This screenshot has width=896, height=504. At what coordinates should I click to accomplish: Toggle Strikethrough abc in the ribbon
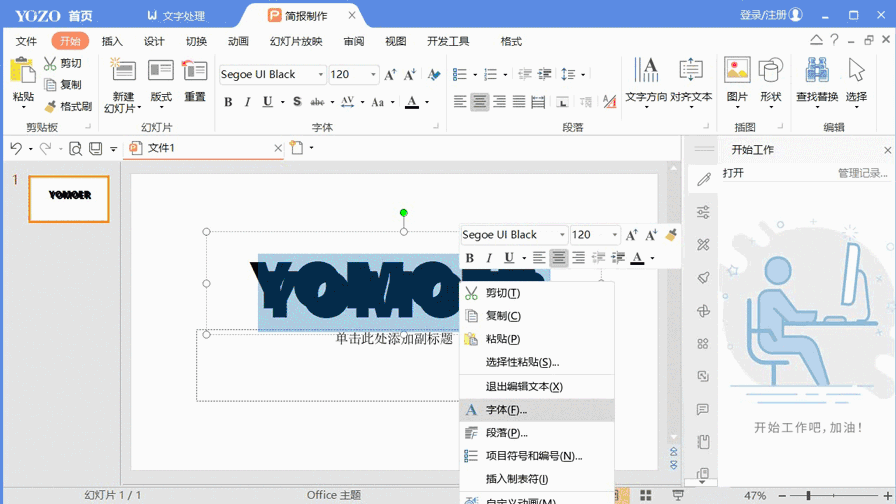click(x=317, y=102)
